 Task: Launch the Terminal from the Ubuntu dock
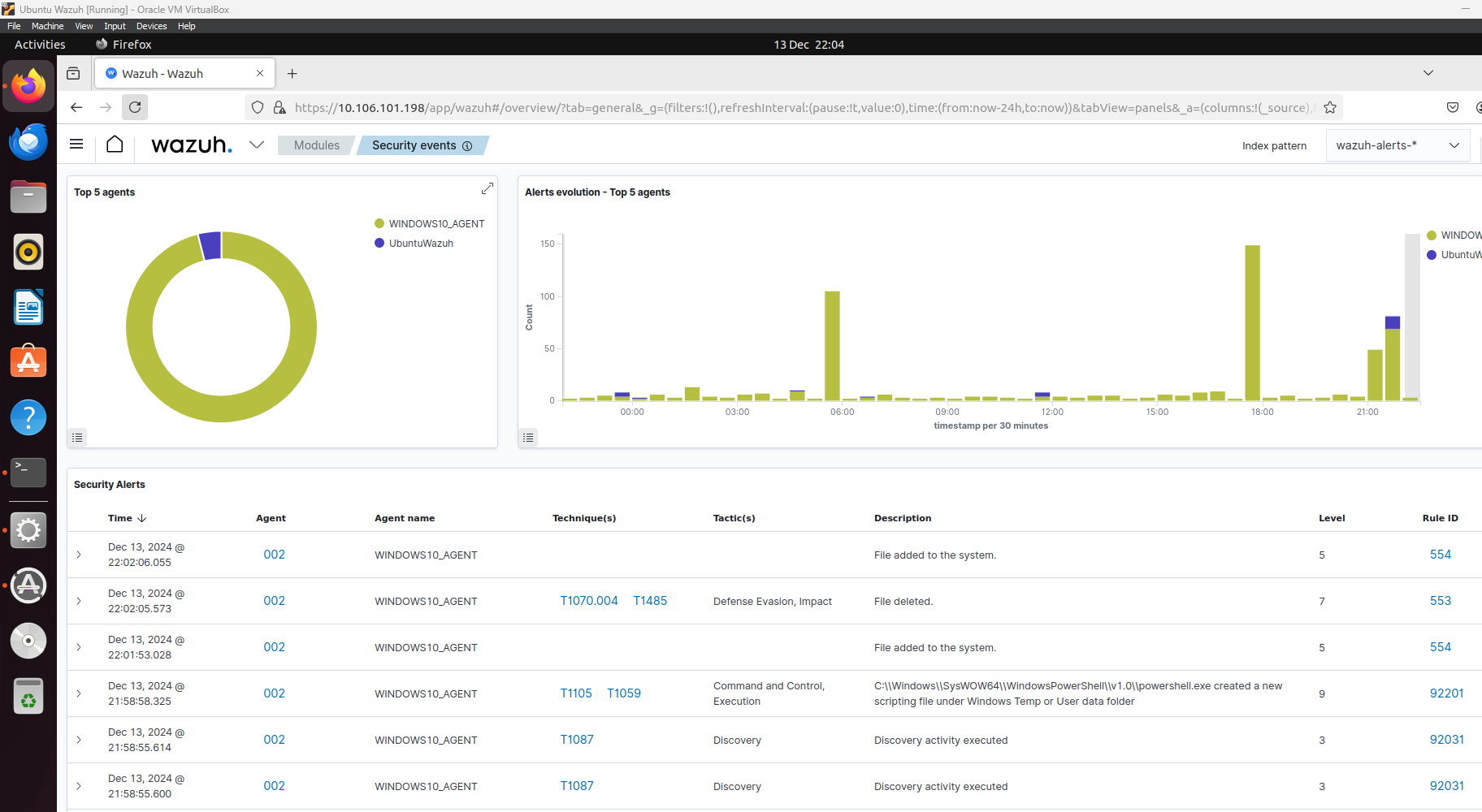click(28, 472)
